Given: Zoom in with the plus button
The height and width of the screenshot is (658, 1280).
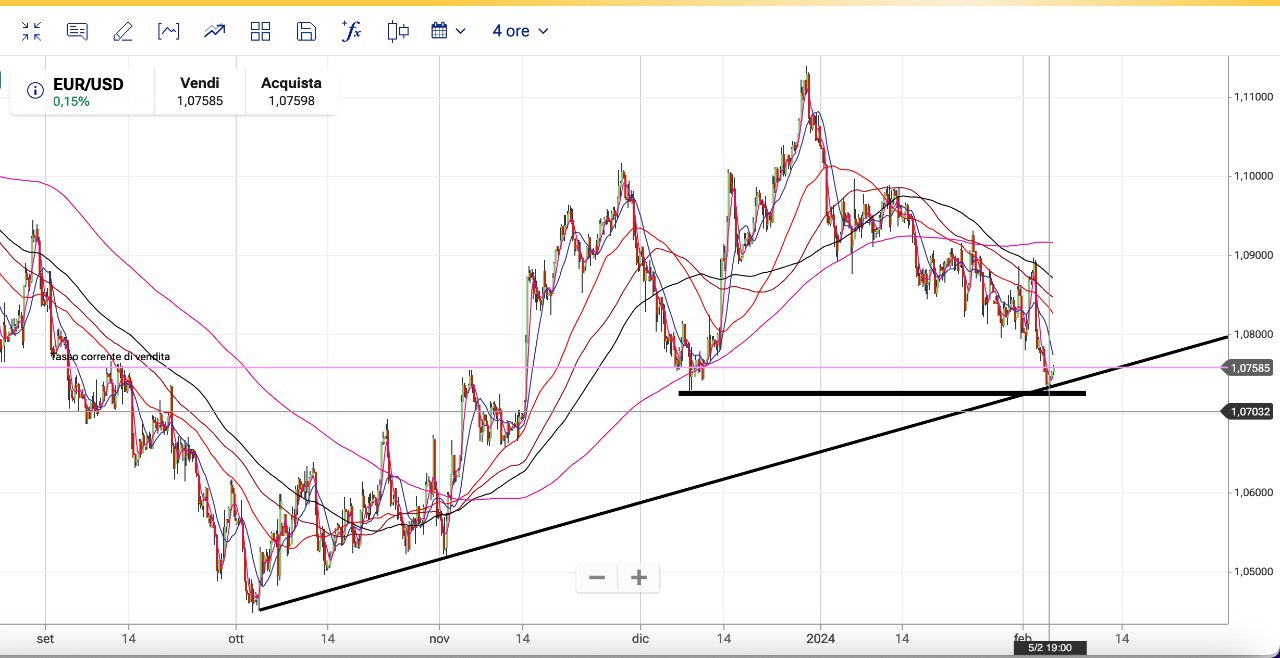Looking at the screenshot, I should (x=639, y=578).
